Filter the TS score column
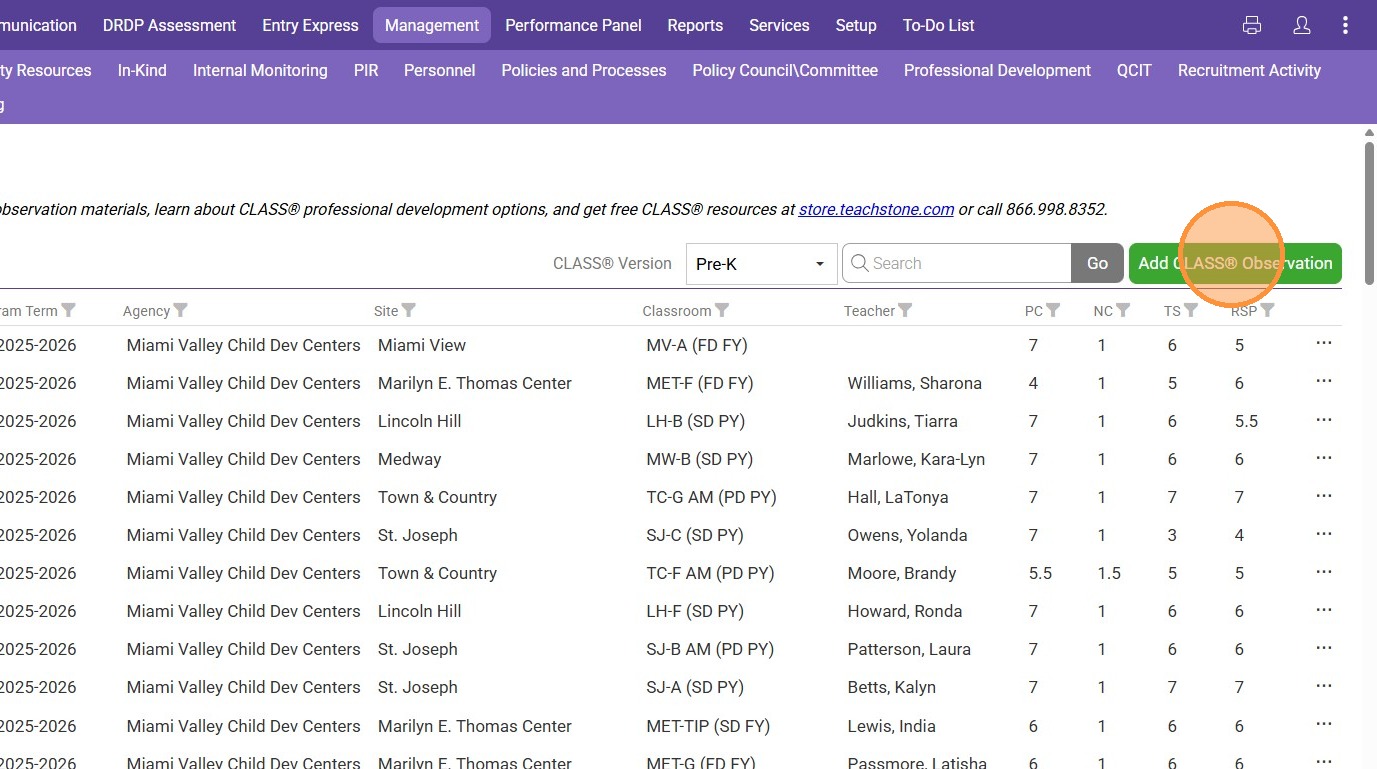Image resolution: width=1377 pixels, height=769 pixels. coord(1191,311)
